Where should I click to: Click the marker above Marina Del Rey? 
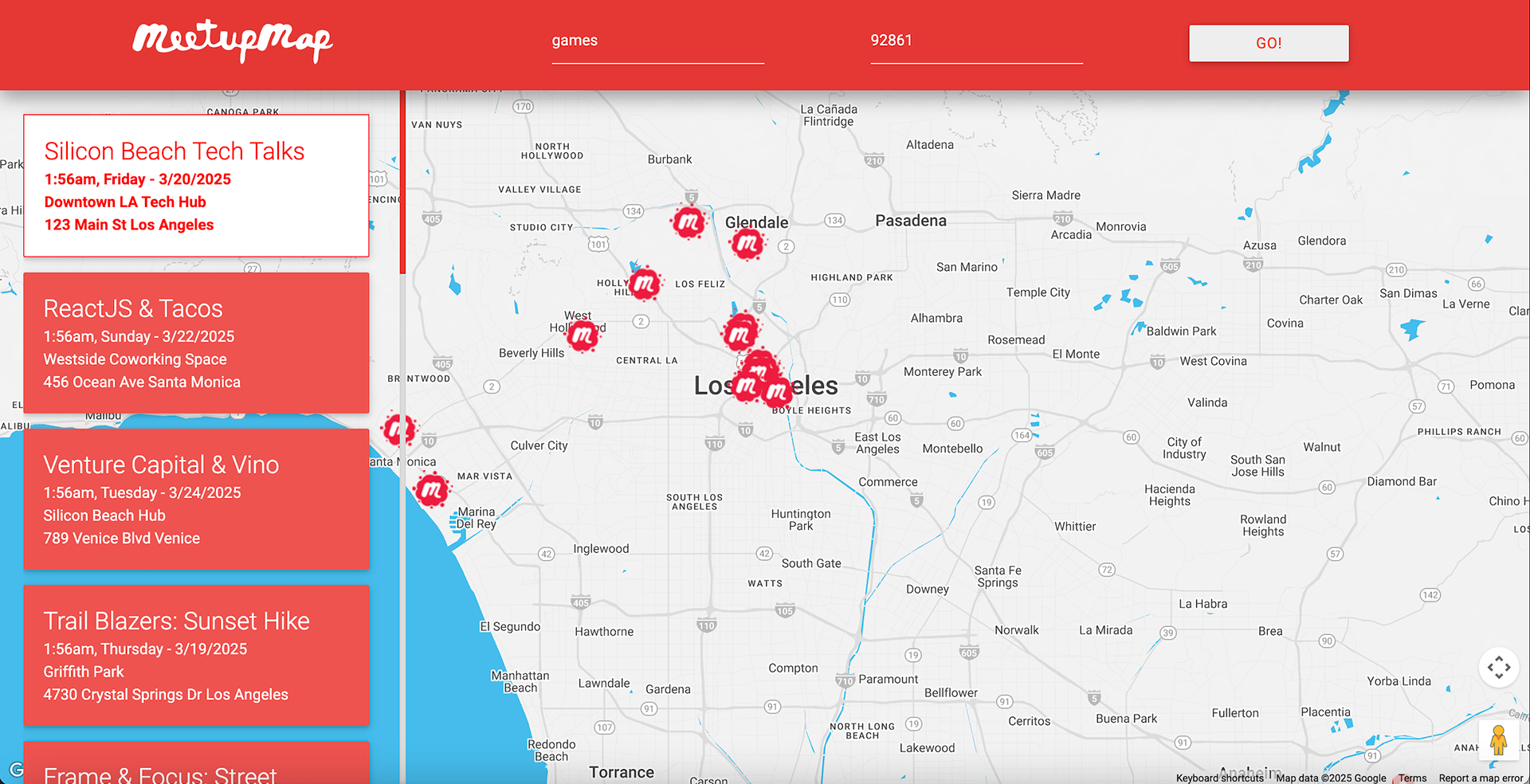click(432, 490)
